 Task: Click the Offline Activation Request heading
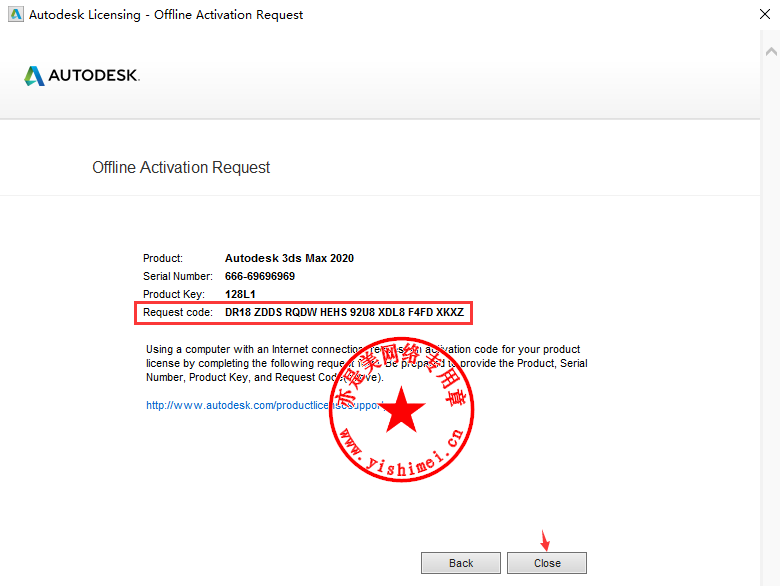tap(181, 167)
